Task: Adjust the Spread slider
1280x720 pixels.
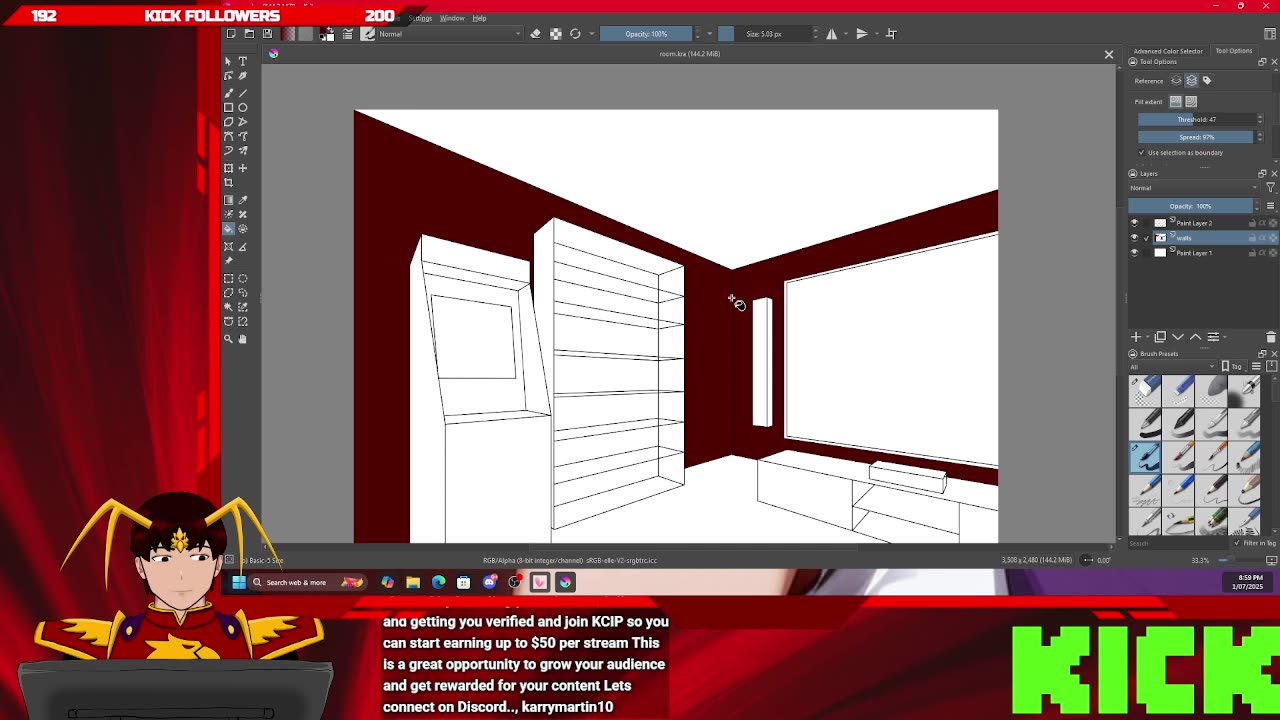Action: click(1196, 137)
